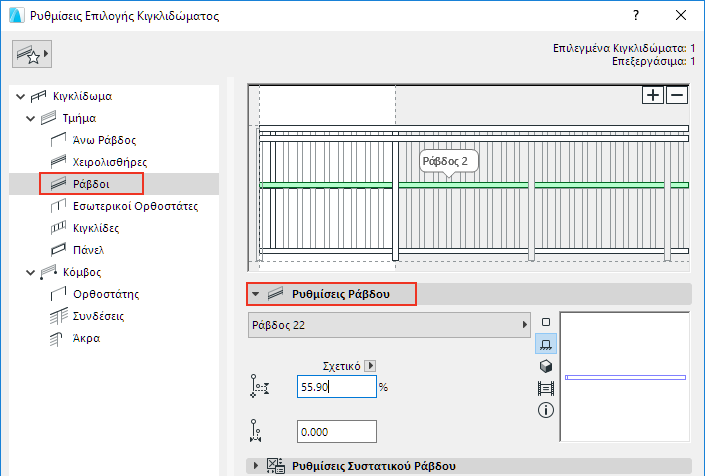Select Κιγκλίδες tree item
Screen dimensions: 705x476
coord(96,228)
